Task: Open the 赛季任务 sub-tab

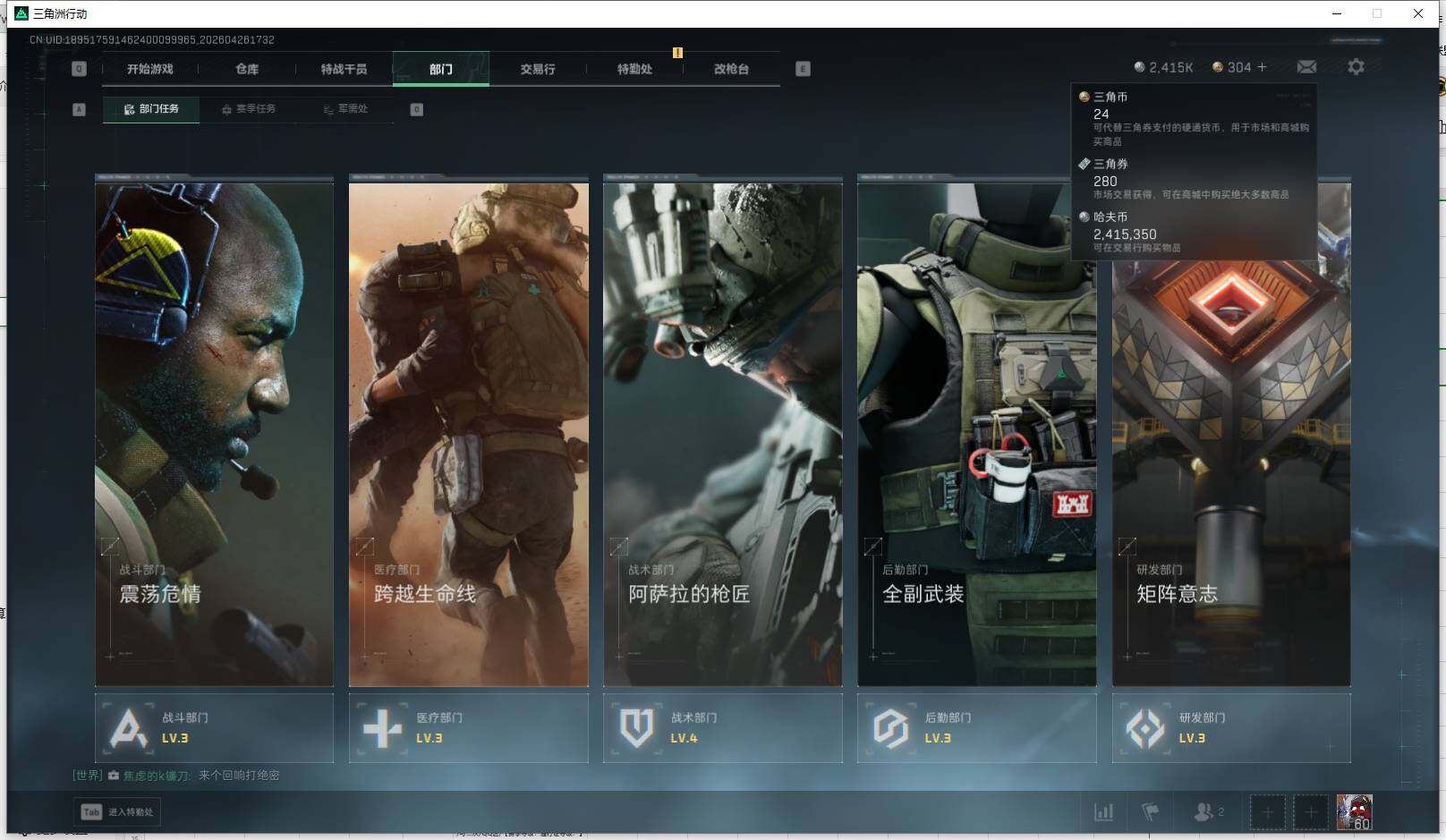Action: [x=249, y=109]
